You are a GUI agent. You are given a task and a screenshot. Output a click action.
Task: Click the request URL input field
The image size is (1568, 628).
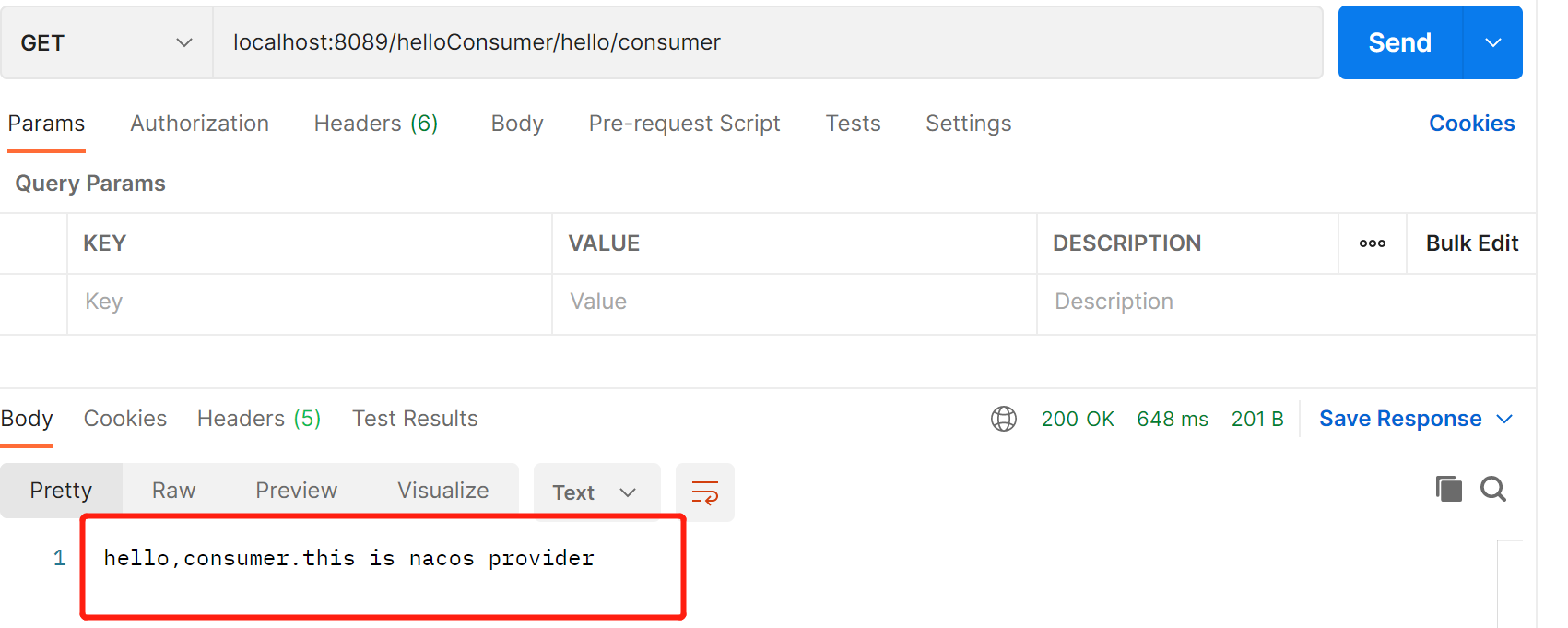tap(767, 42)
